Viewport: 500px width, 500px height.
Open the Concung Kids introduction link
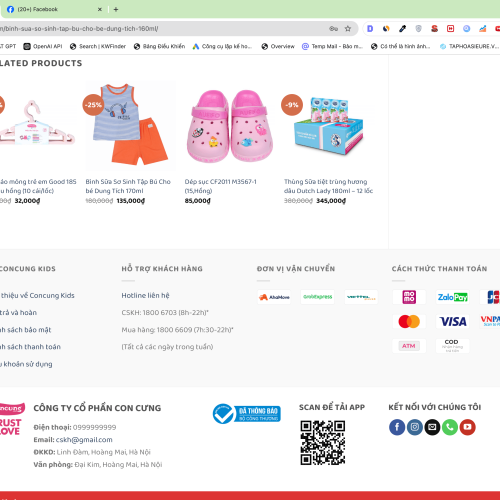(37, 295)
